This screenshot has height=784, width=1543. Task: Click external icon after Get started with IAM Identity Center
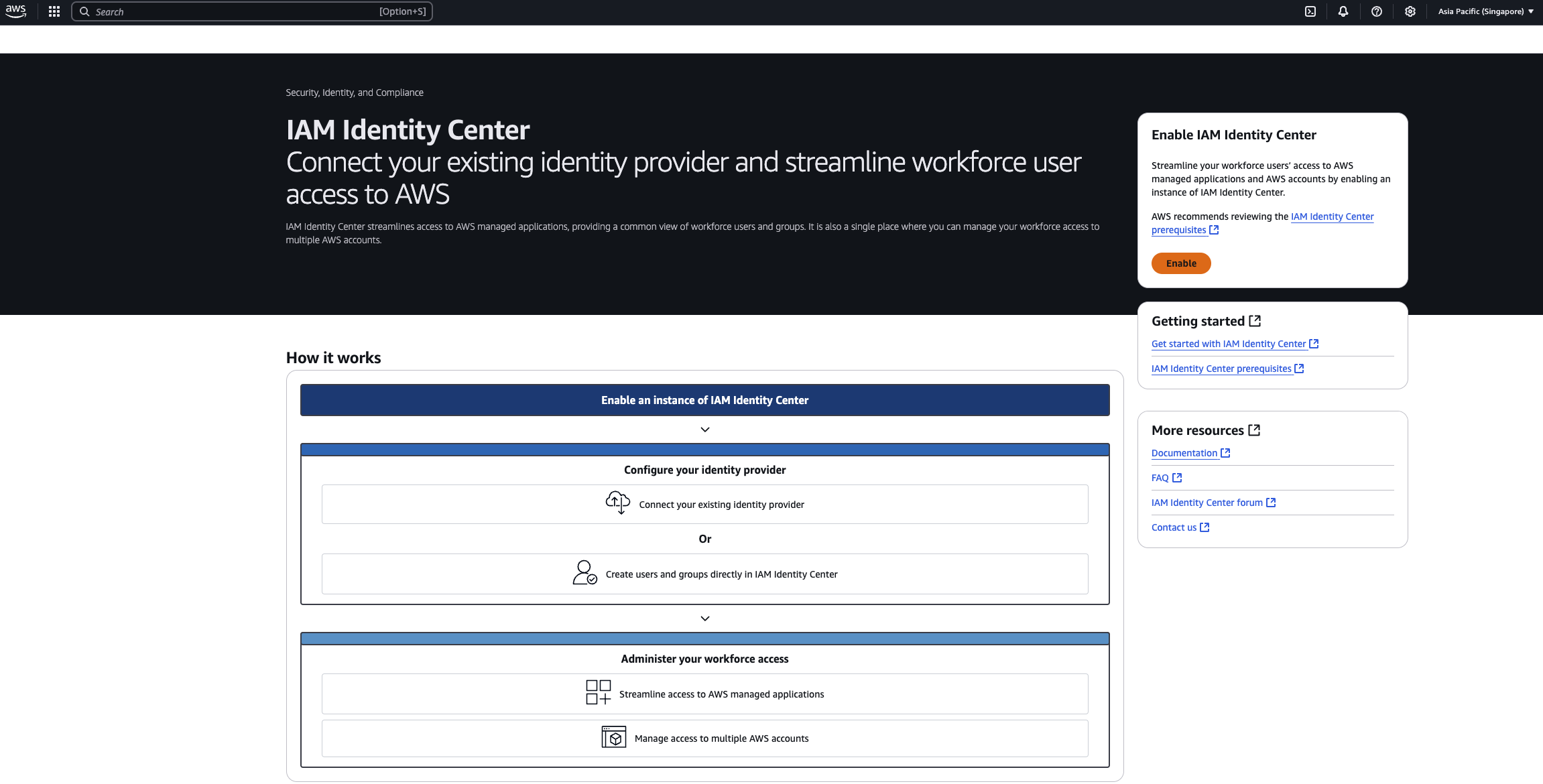pyautogui.click(x=1314, y=344)
